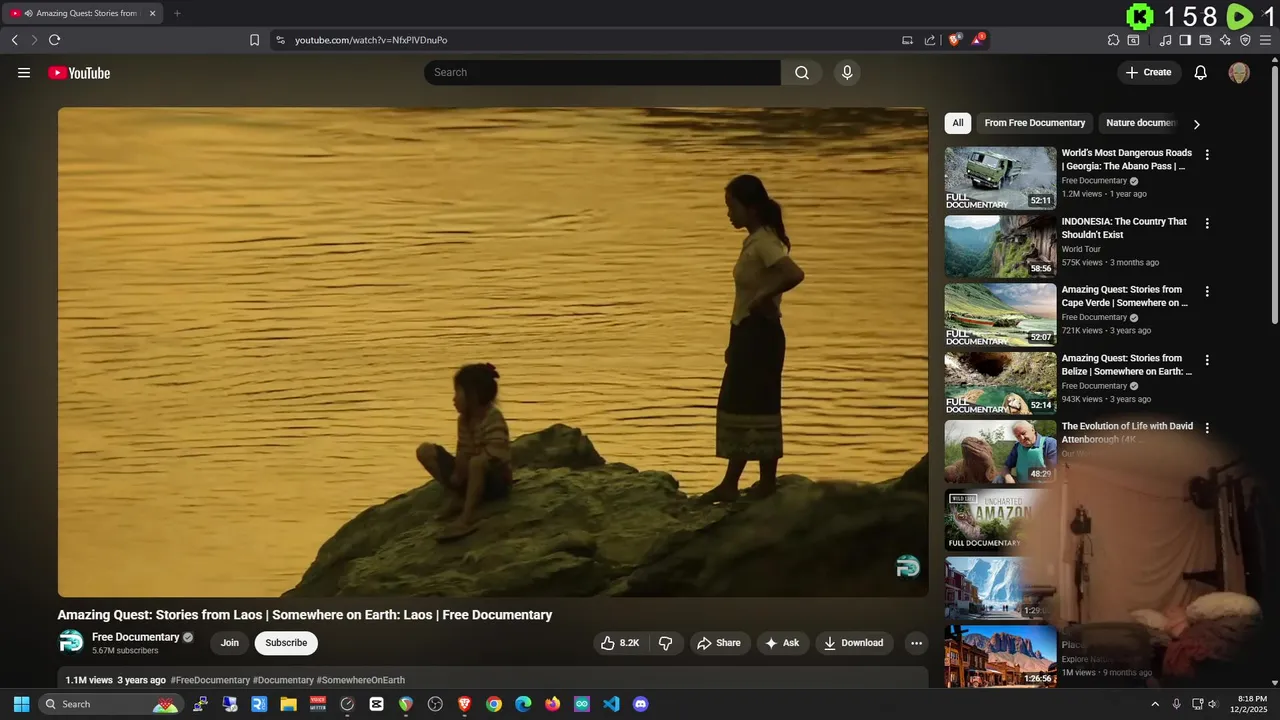Like the video with thumbs up

[x=619, y=643]
